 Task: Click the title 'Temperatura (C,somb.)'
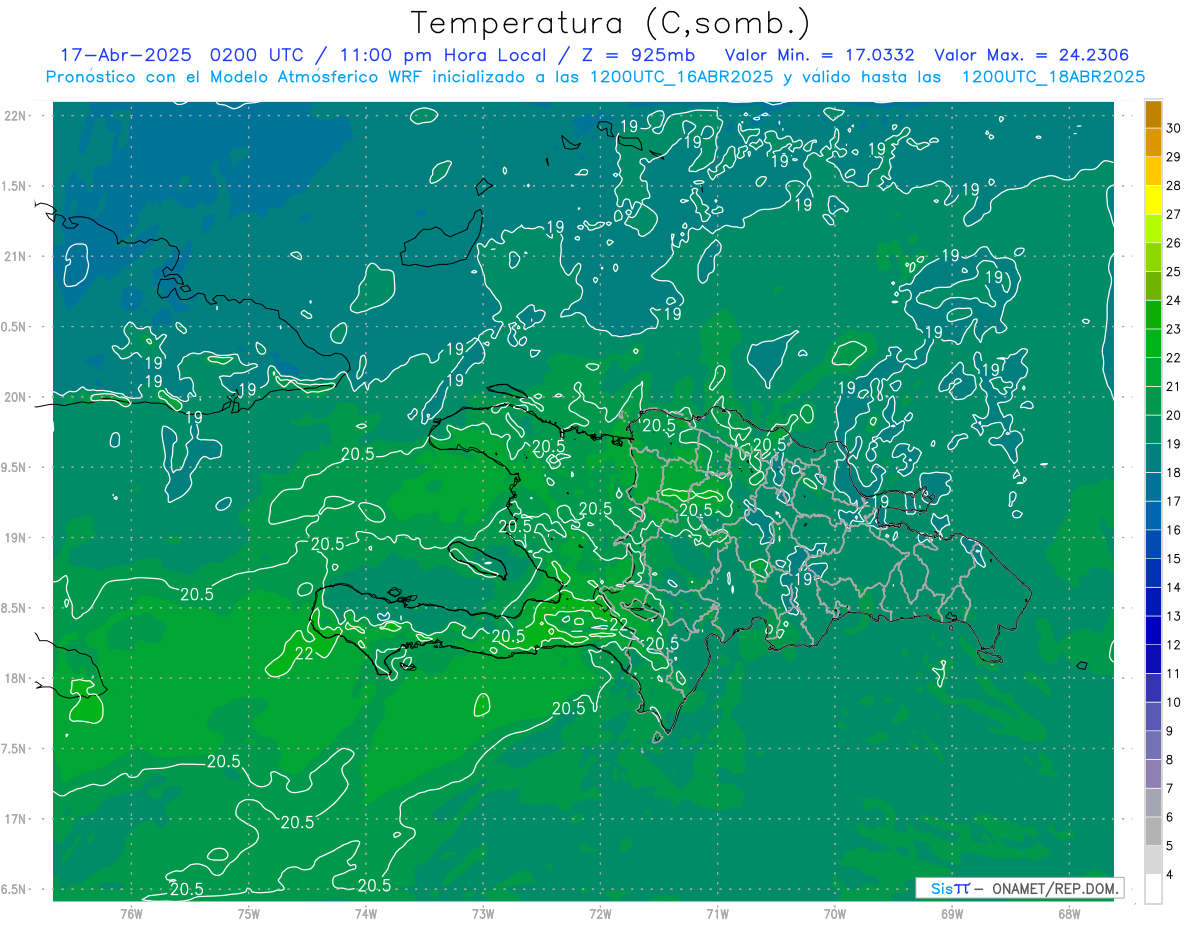point(610,23)
